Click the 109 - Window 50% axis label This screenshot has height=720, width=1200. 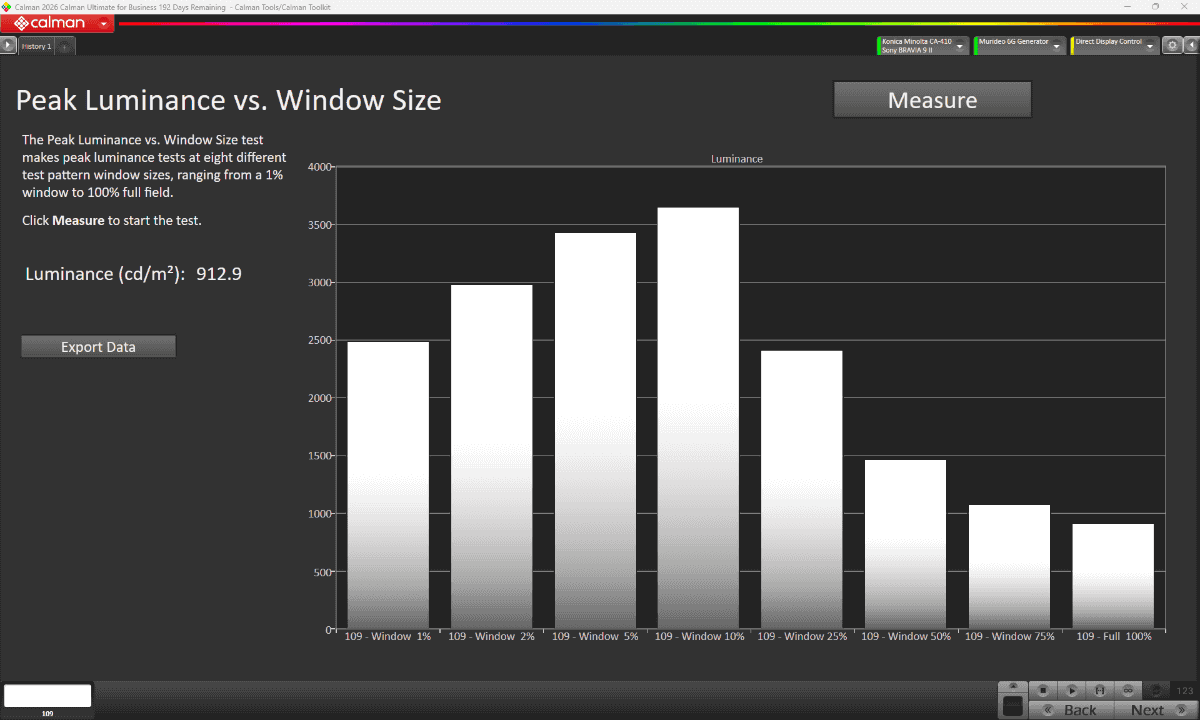coord(906,636)
